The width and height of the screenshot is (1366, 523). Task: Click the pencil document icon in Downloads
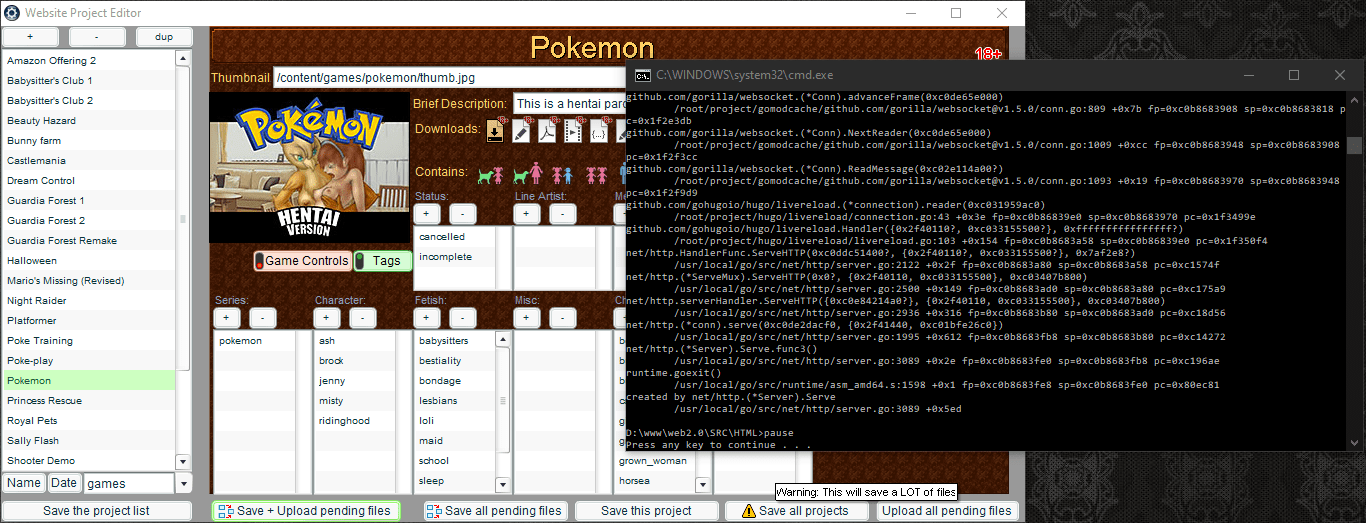(521, 130)
